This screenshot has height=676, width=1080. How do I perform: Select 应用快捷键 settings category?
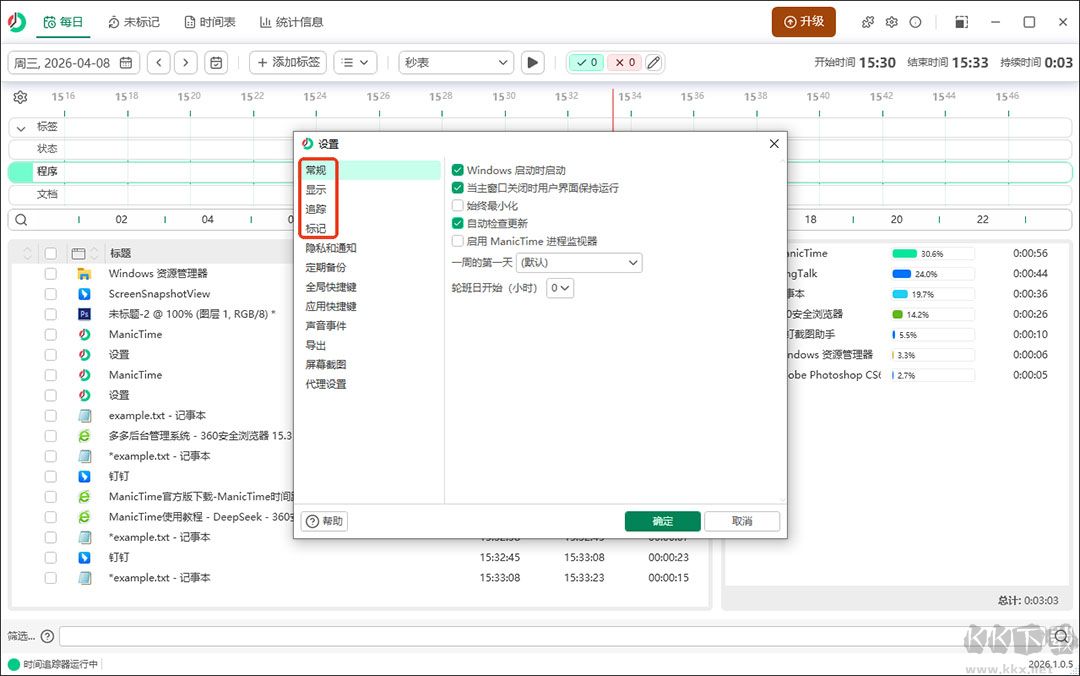(331, 306)
